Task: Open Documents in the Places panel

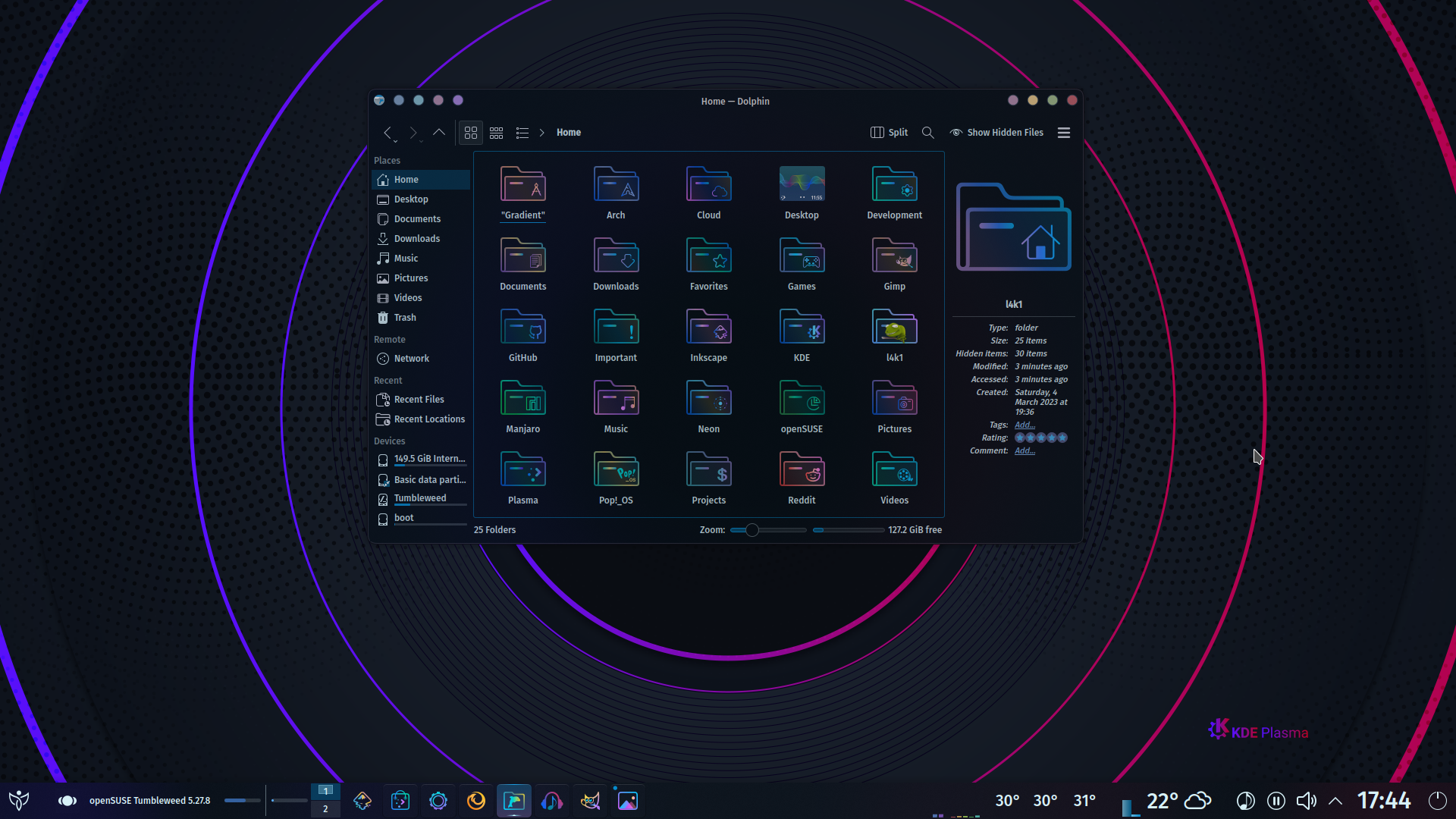Action: tap(421, 219)
